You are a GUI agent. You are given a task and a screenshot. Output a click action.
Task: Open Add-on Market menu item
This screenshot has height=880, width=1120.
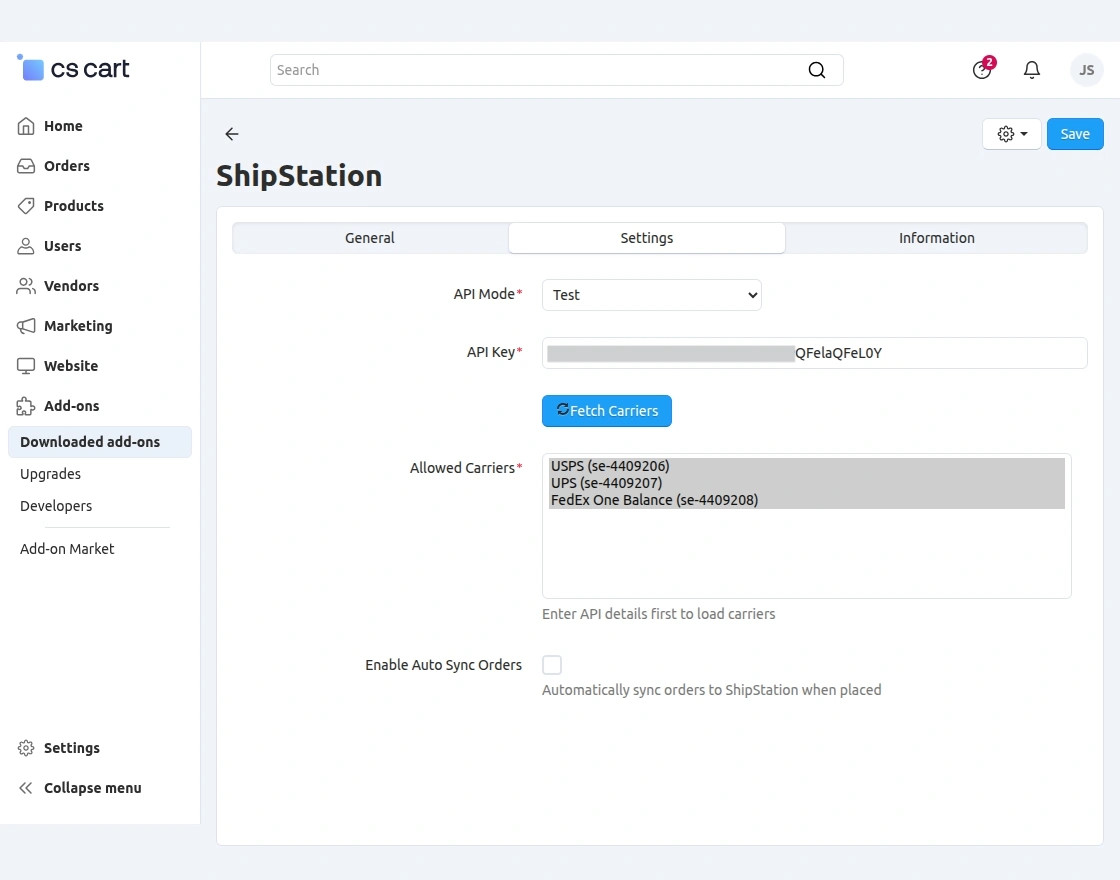click(x=66, y=549)
